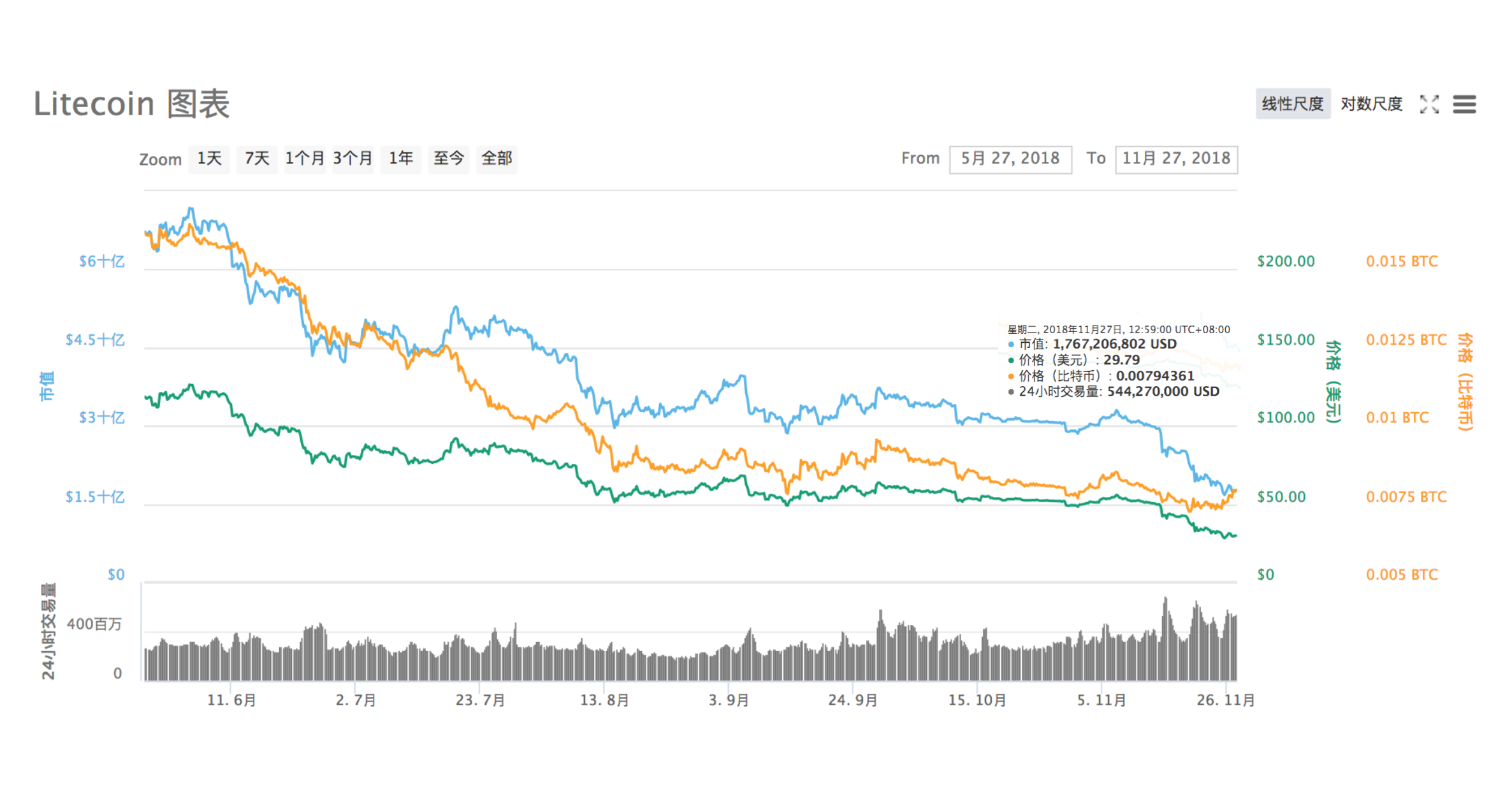Toggle the 价格 (比特币) axis label
The image size is (1512, 790).
pyautogui.click(x=1465, y=382)
